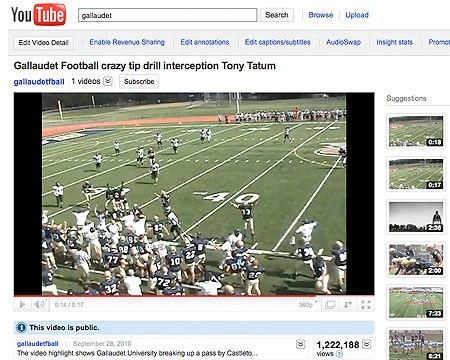Screen dimensions: 450x360
Task: Click the Suggestions heading
Action: (406, 98)
